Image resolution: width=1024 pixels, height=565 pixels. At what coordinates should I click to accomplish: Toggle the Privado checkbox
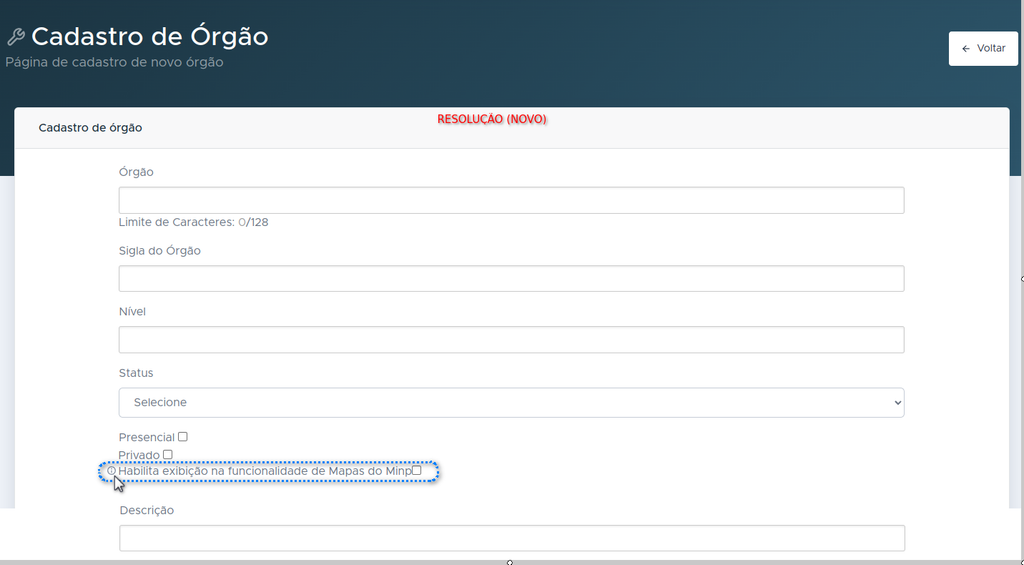tap(168, 454)
